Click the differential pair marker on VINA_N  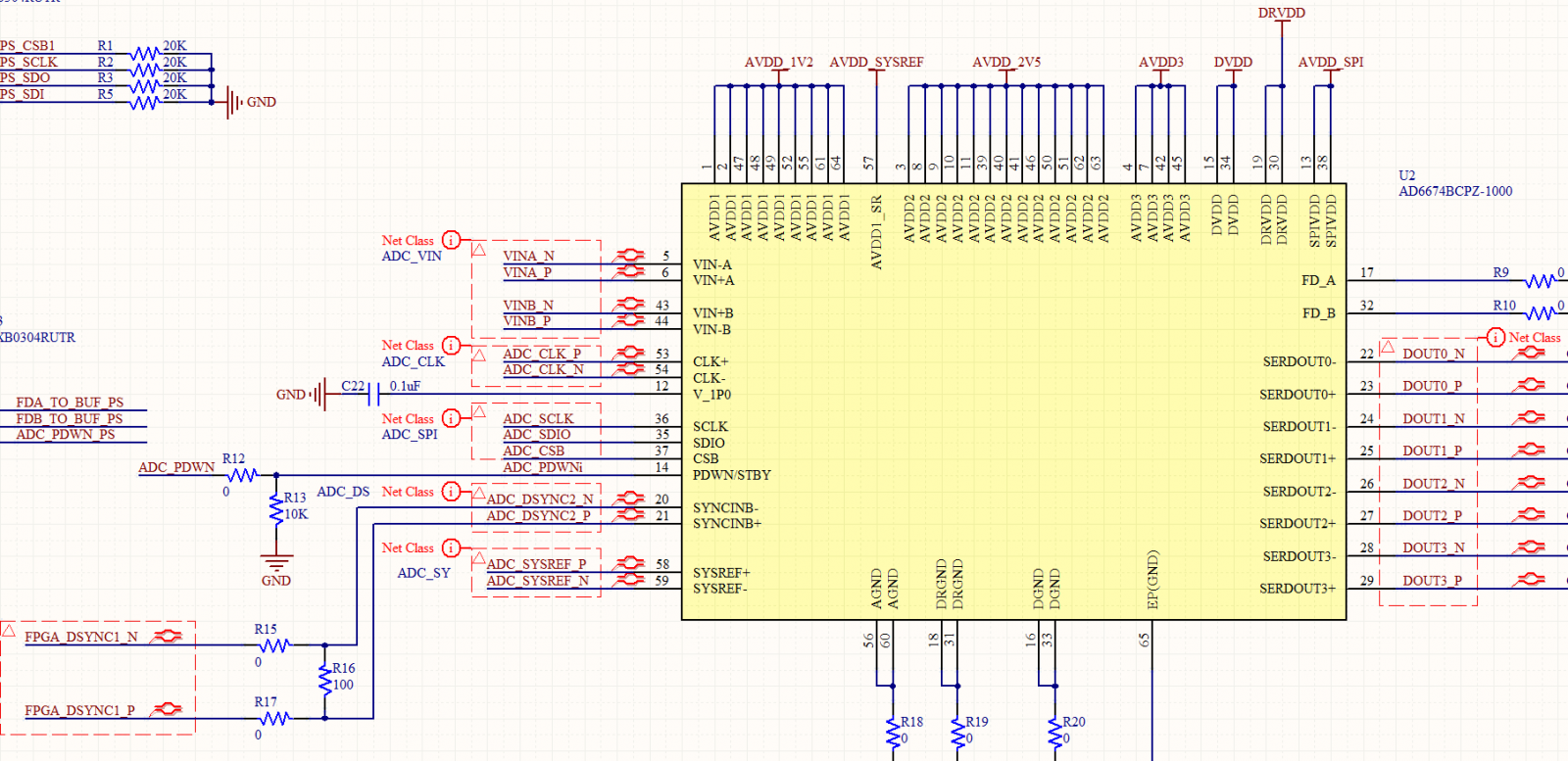pos(628,256)
